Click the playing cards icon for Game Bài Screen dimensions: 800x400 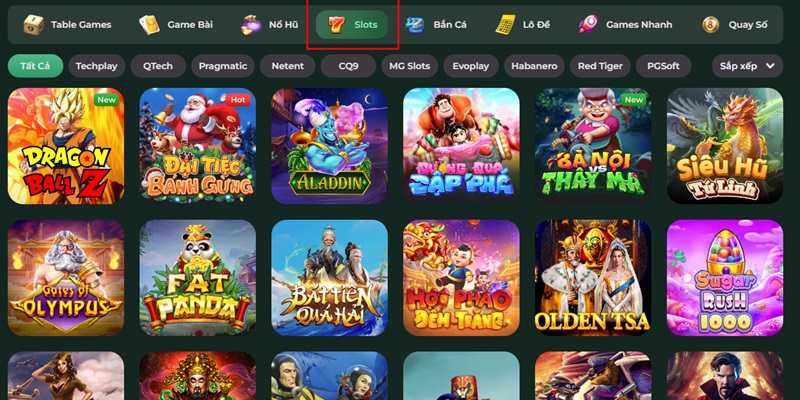pos(149,24)
